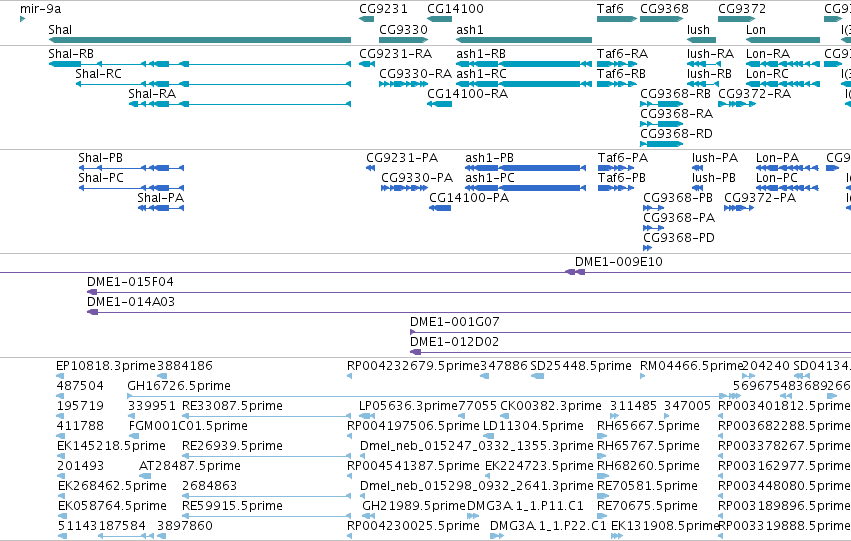Viewport: 851px width, 541px height.
Task: Click the Lon gene label
Action: point(755,29)
